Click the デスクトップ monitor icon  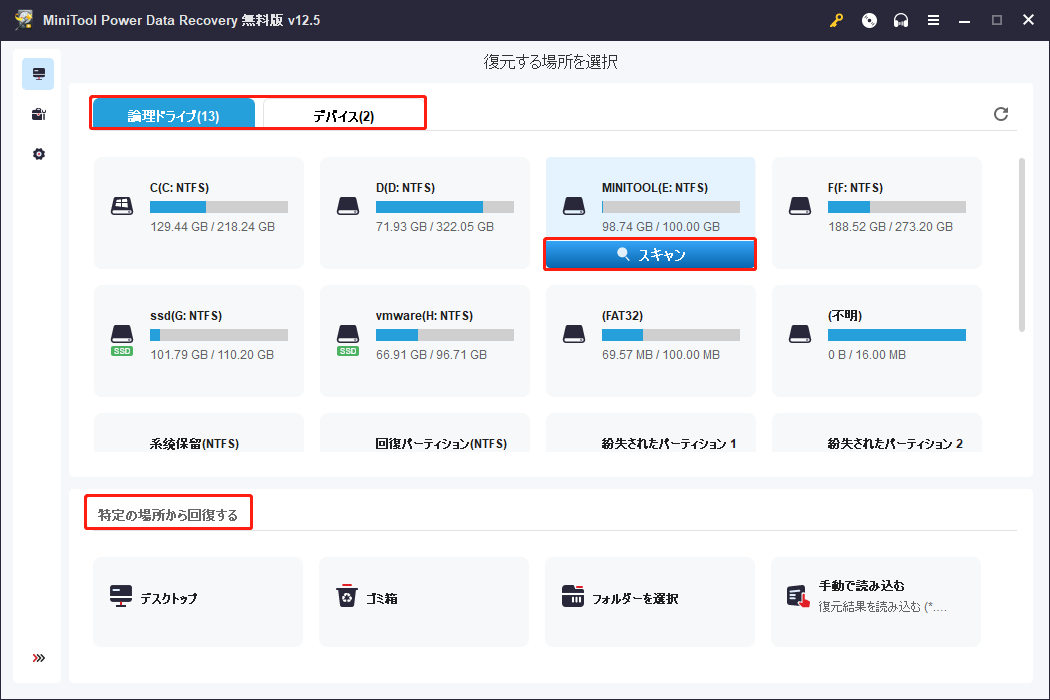coord(121,596)
